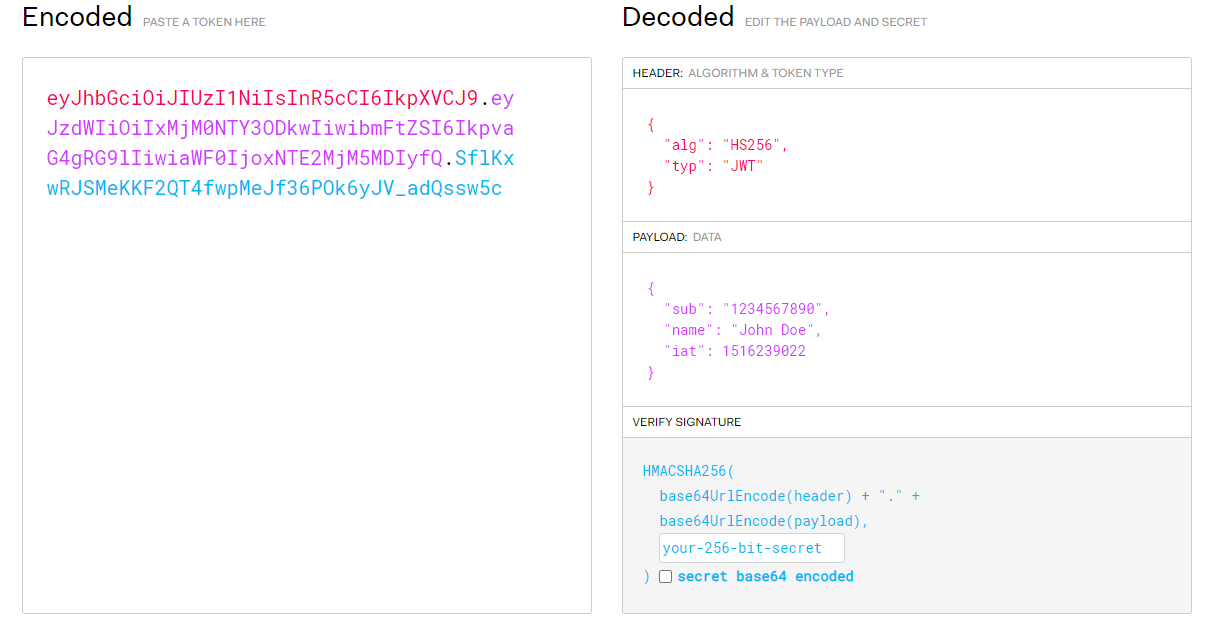
Task: Select the HEADER: ALGORITHM & TOKEN TYPE section title
Action: (737, 73)
